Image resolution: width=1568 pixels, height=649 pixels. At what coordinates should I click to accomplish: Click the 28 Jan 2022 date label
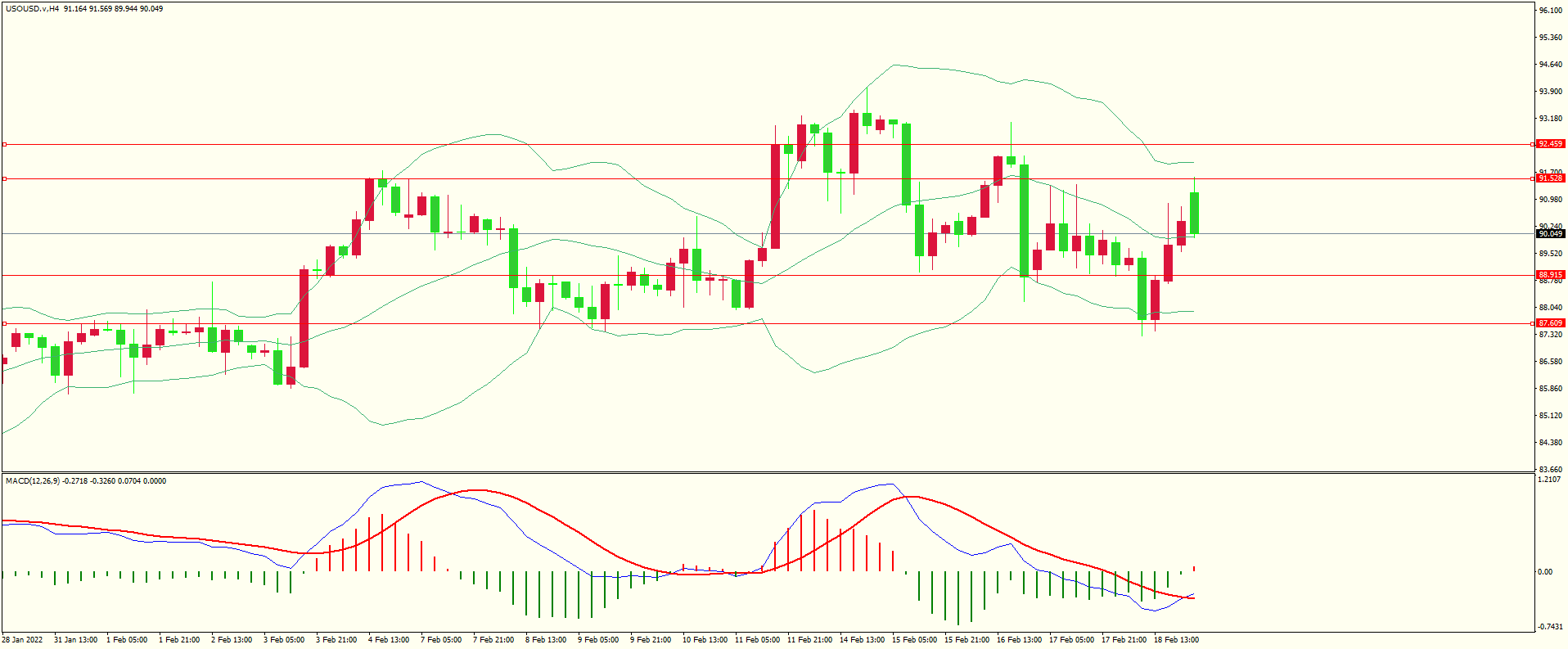[23, 640]
